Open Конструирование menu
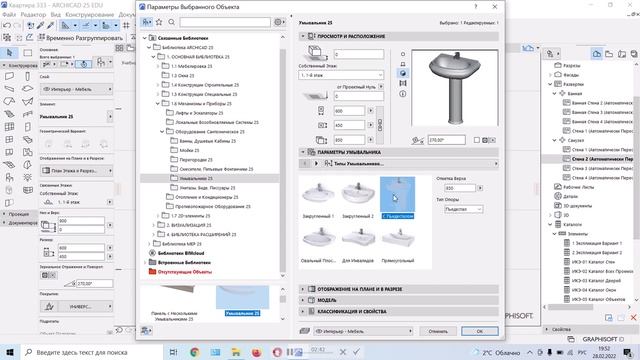The width and height of the screenshot is (640, 360). [x=90, y=15]
